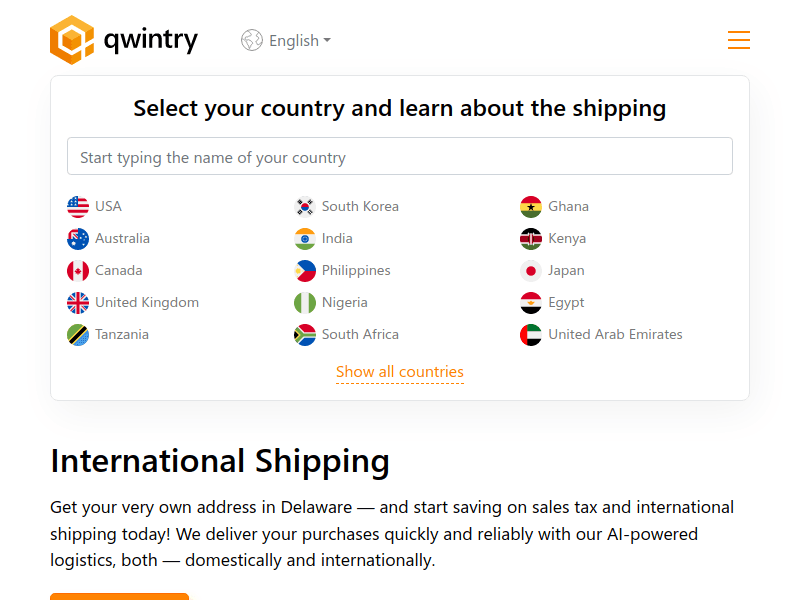Expand the list with Show all countries

tap(399, 371)
